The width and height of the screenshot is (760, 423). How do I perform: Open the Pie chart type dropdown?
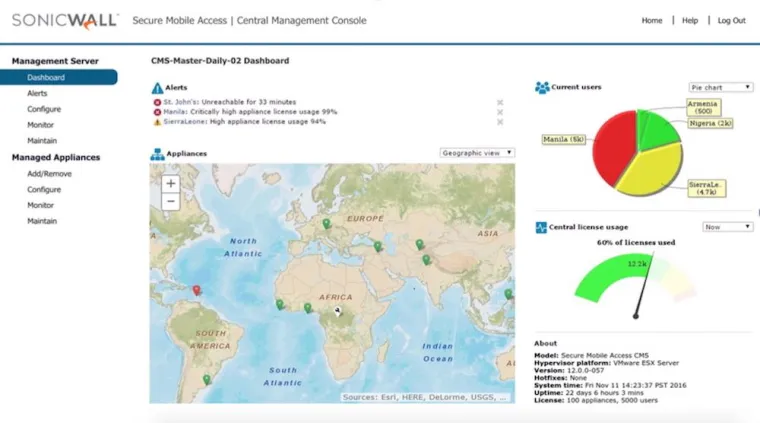[720, 88]
